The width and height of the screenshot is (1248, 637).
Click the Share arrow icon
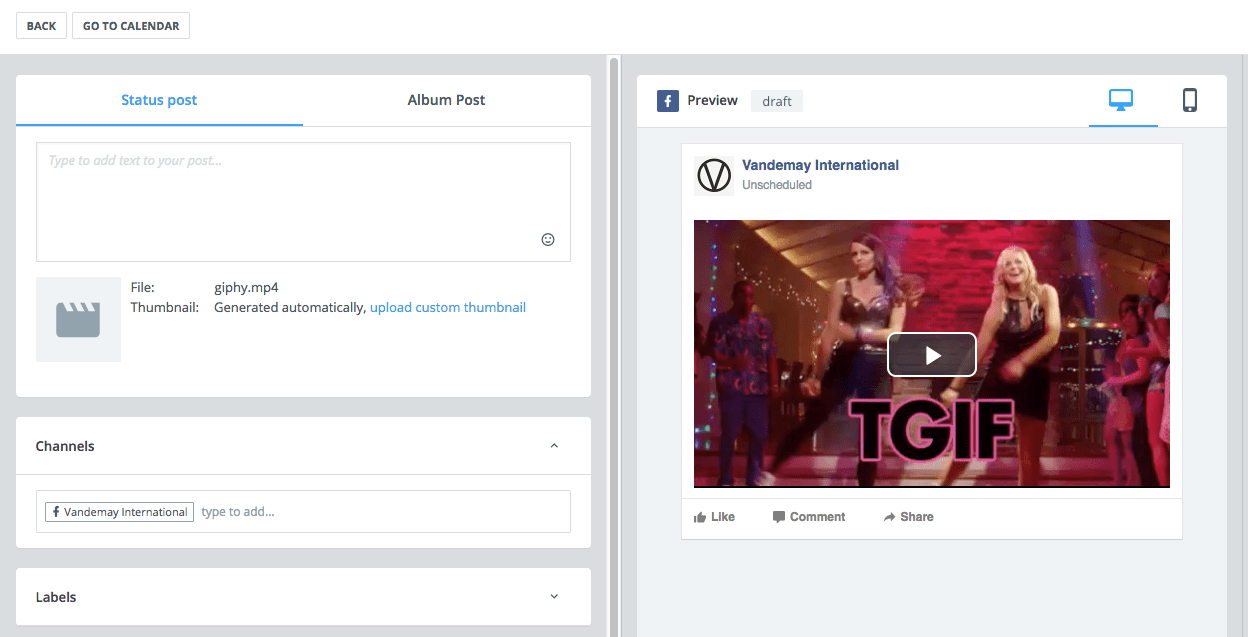[x=889, y=517]
